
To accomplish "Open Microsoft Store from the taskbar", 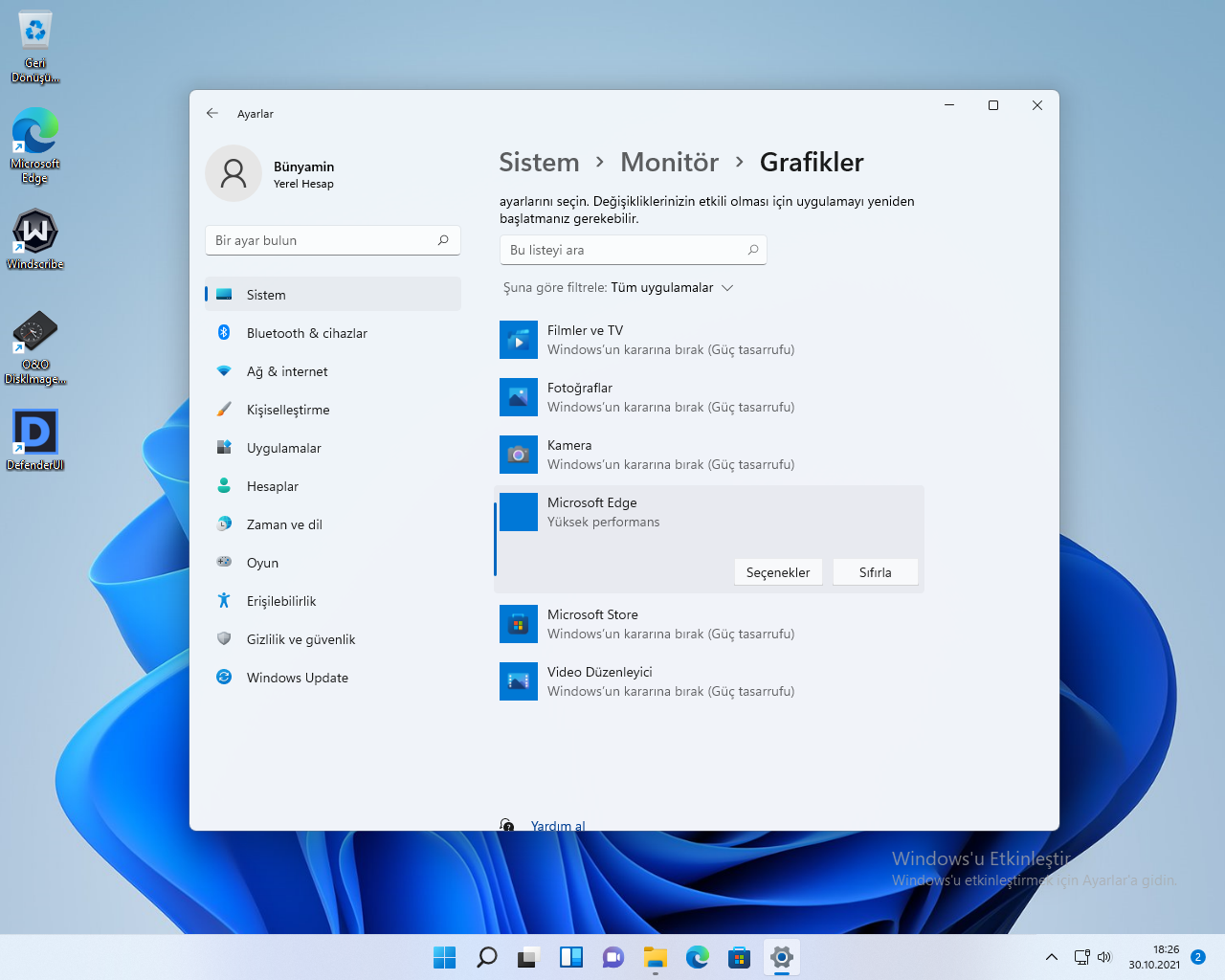I will 740,957.
